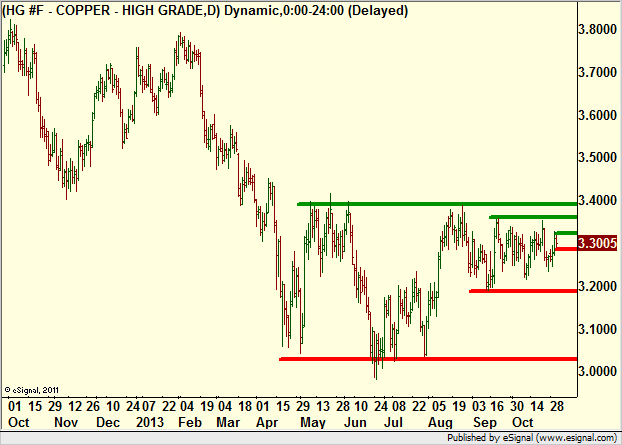Click the 3.1000 price axis label

click(598, 329)
